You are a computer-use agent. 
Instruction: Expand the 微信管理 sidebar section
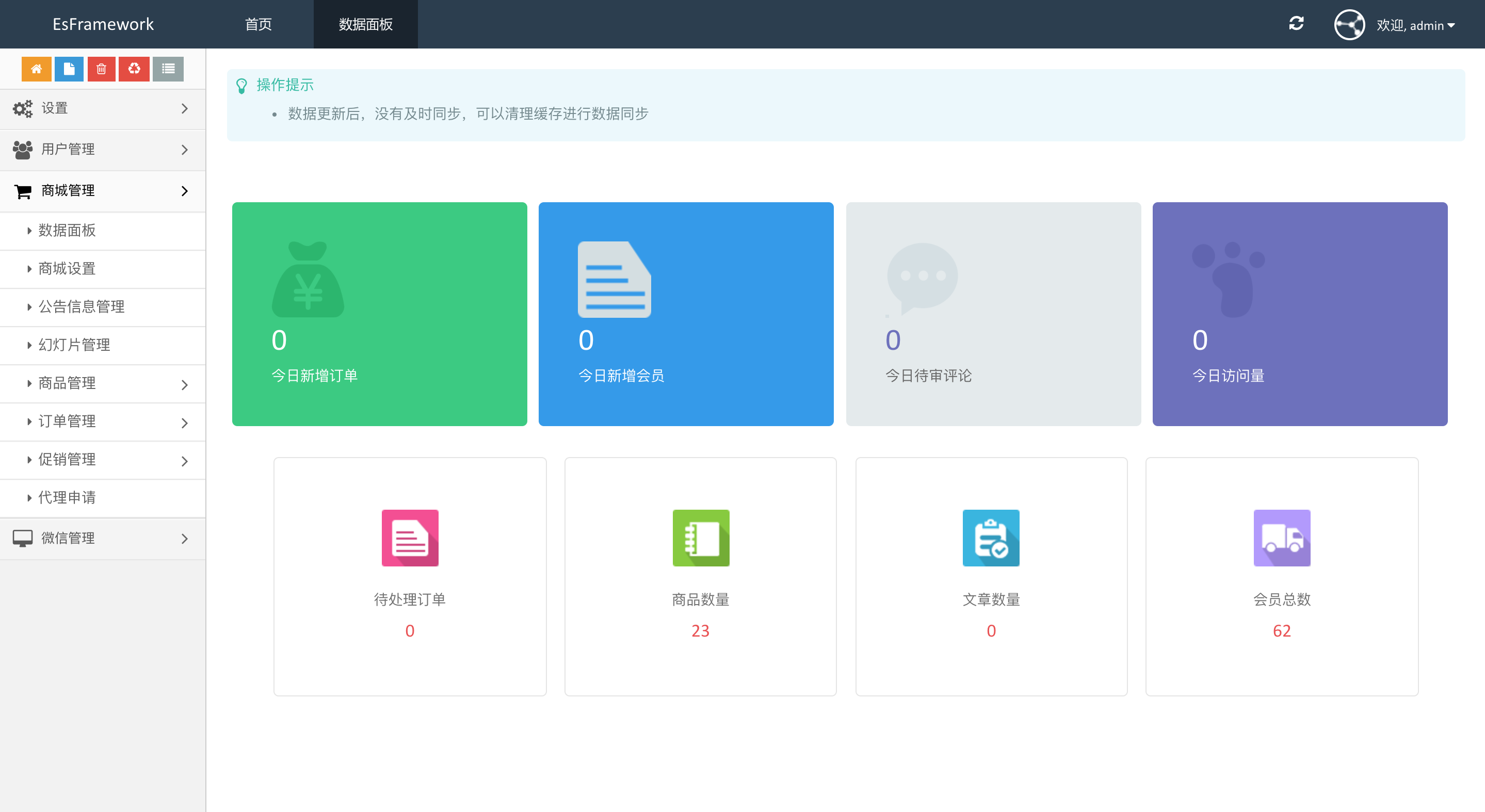[x=103, y=538]
